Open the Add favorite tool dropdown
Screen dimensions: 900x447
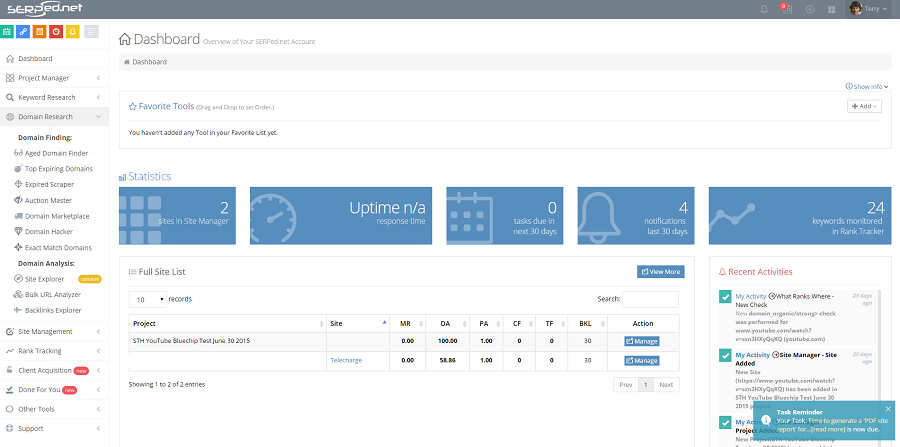[x=864, y=106]
